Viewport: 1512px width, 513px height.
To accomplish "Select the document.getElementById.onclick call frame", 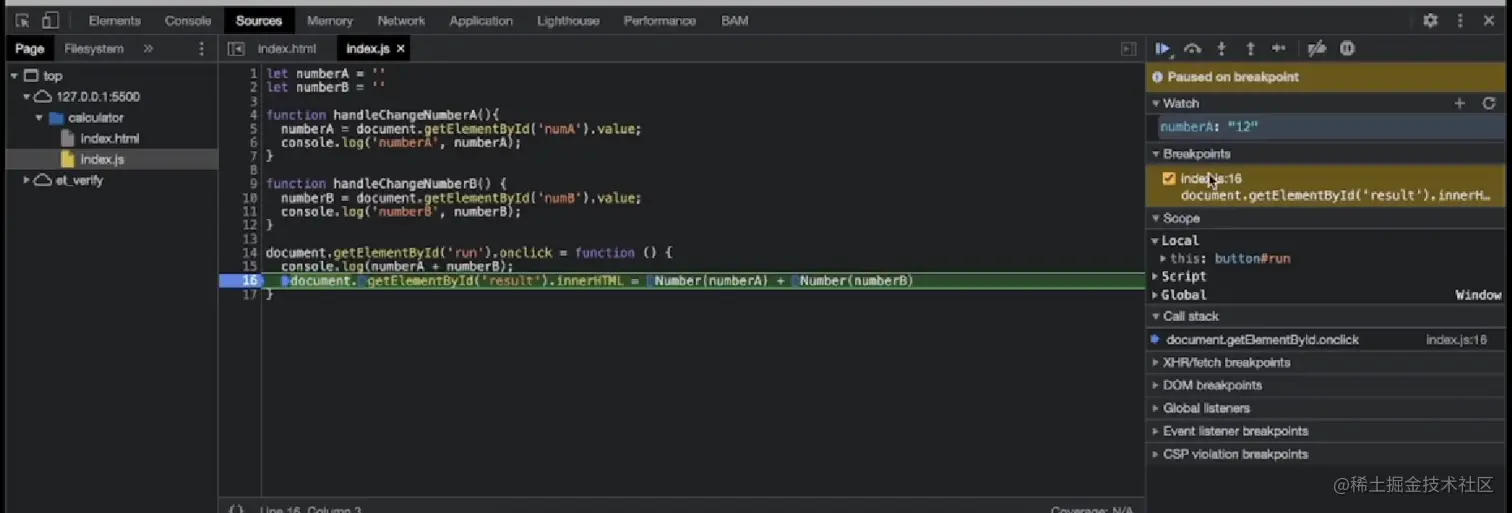I will tap(1262, 340).
